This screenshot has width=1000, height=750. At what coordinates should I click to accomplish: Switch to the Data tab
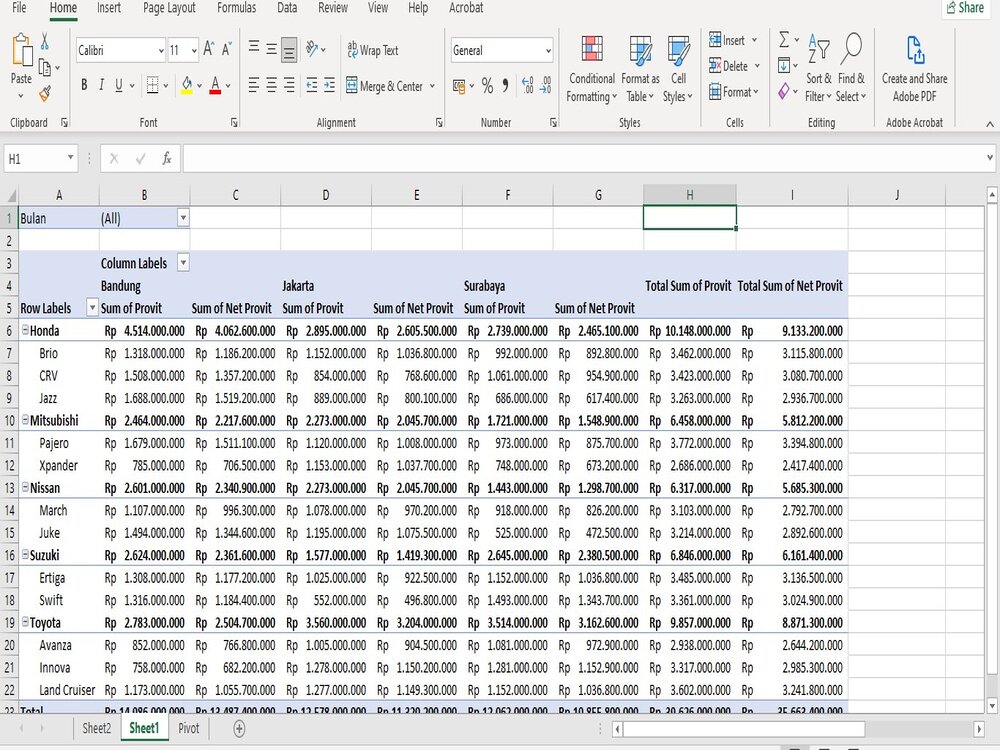pos(287,8)
